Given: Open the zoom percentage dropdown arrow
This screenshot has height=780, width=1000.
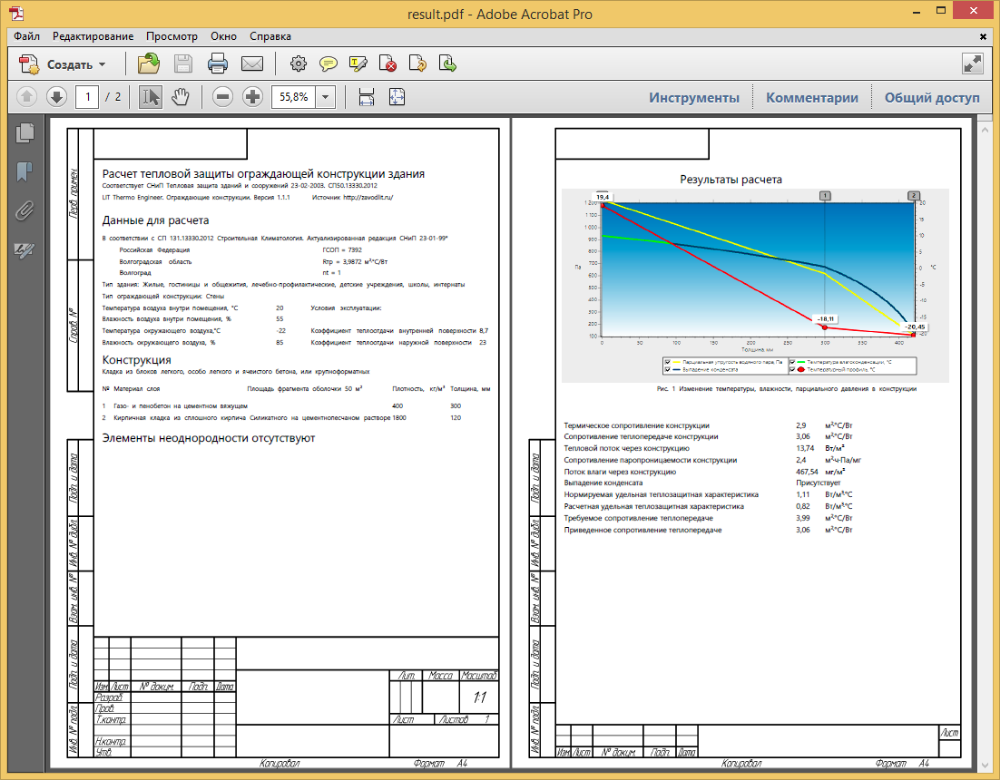Looking at the screenshot, I should (x=326, y=97).
